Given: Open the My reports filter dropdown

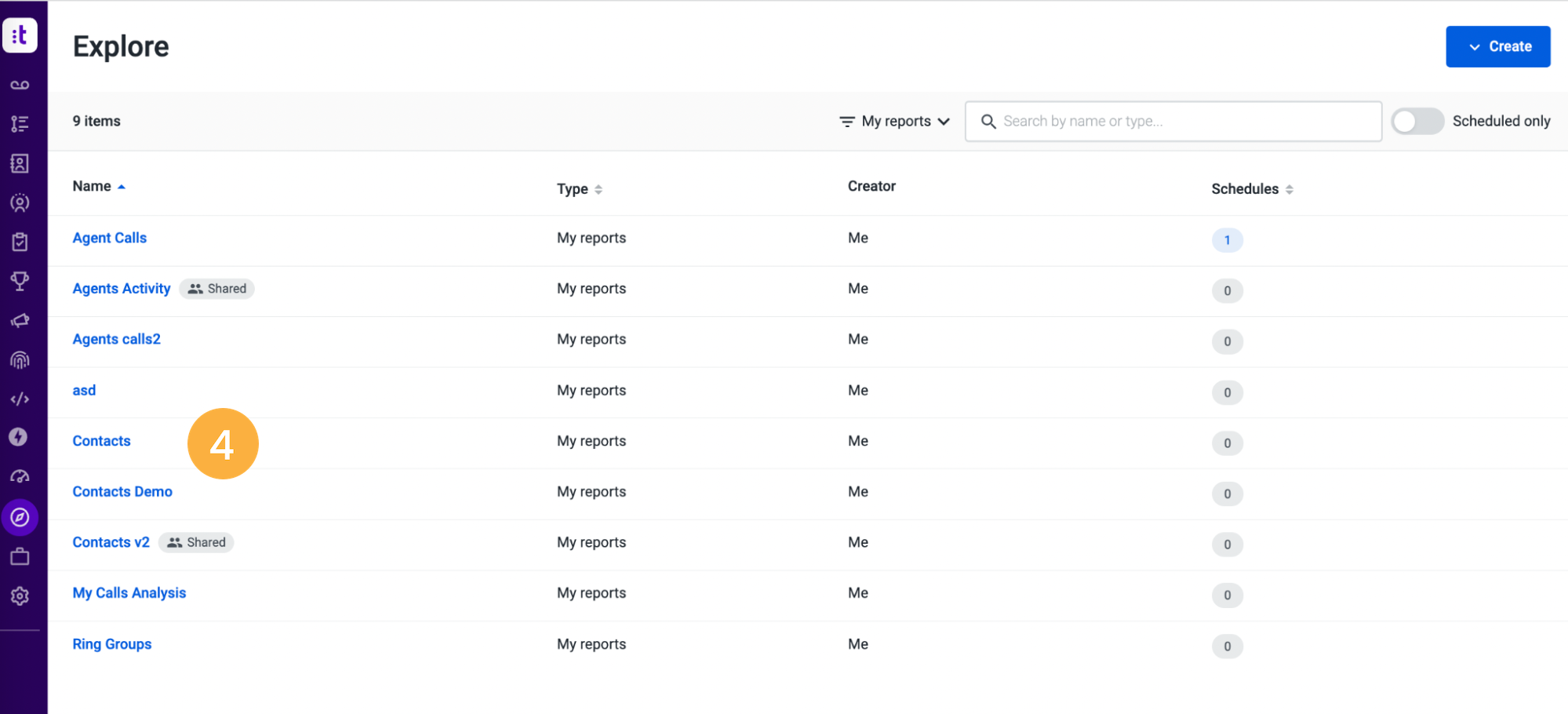Looking at the screenshot, I should [893, 121].
